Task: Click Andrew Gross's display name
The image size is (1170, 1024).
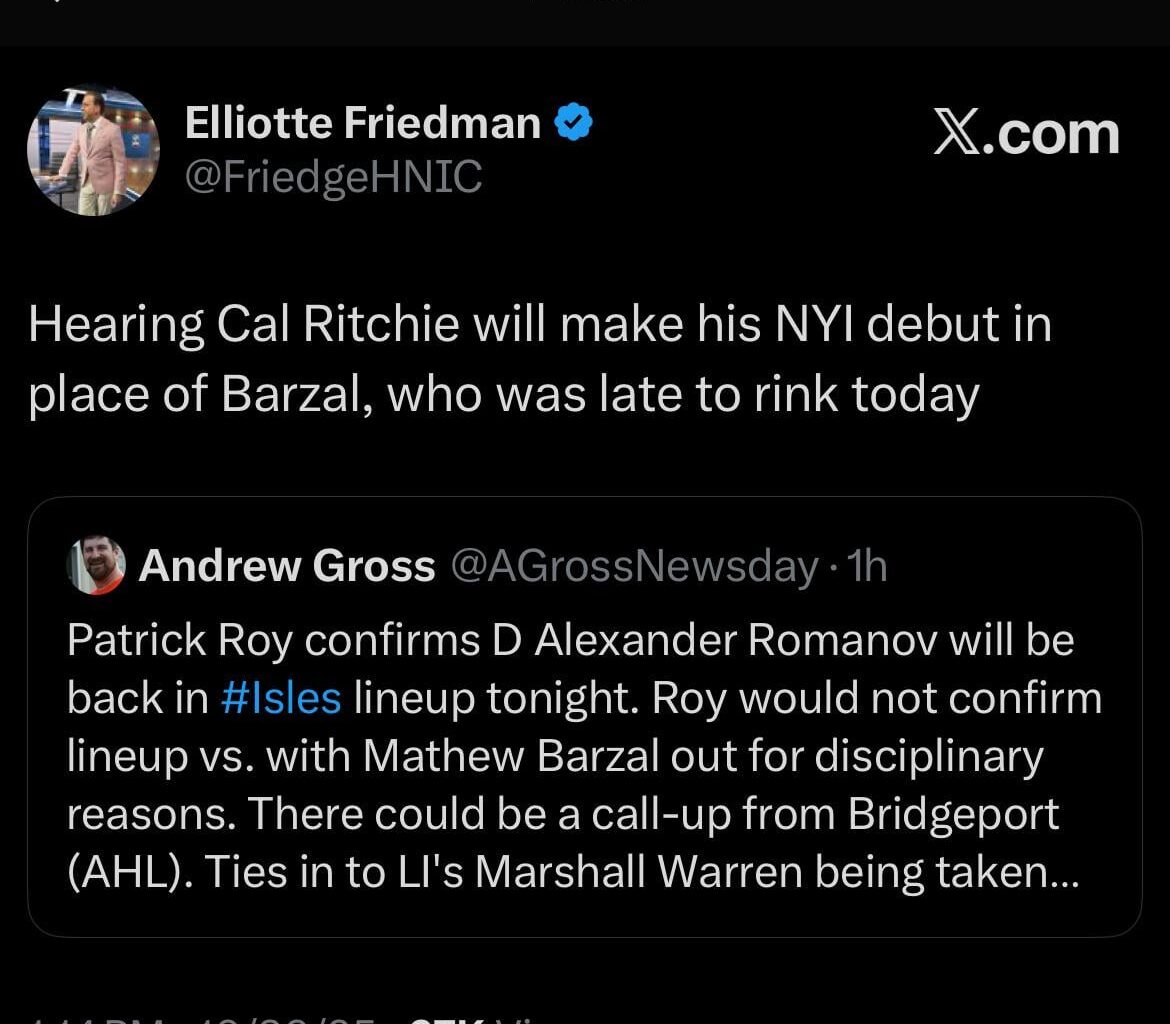Action: [x=288, y=565]
